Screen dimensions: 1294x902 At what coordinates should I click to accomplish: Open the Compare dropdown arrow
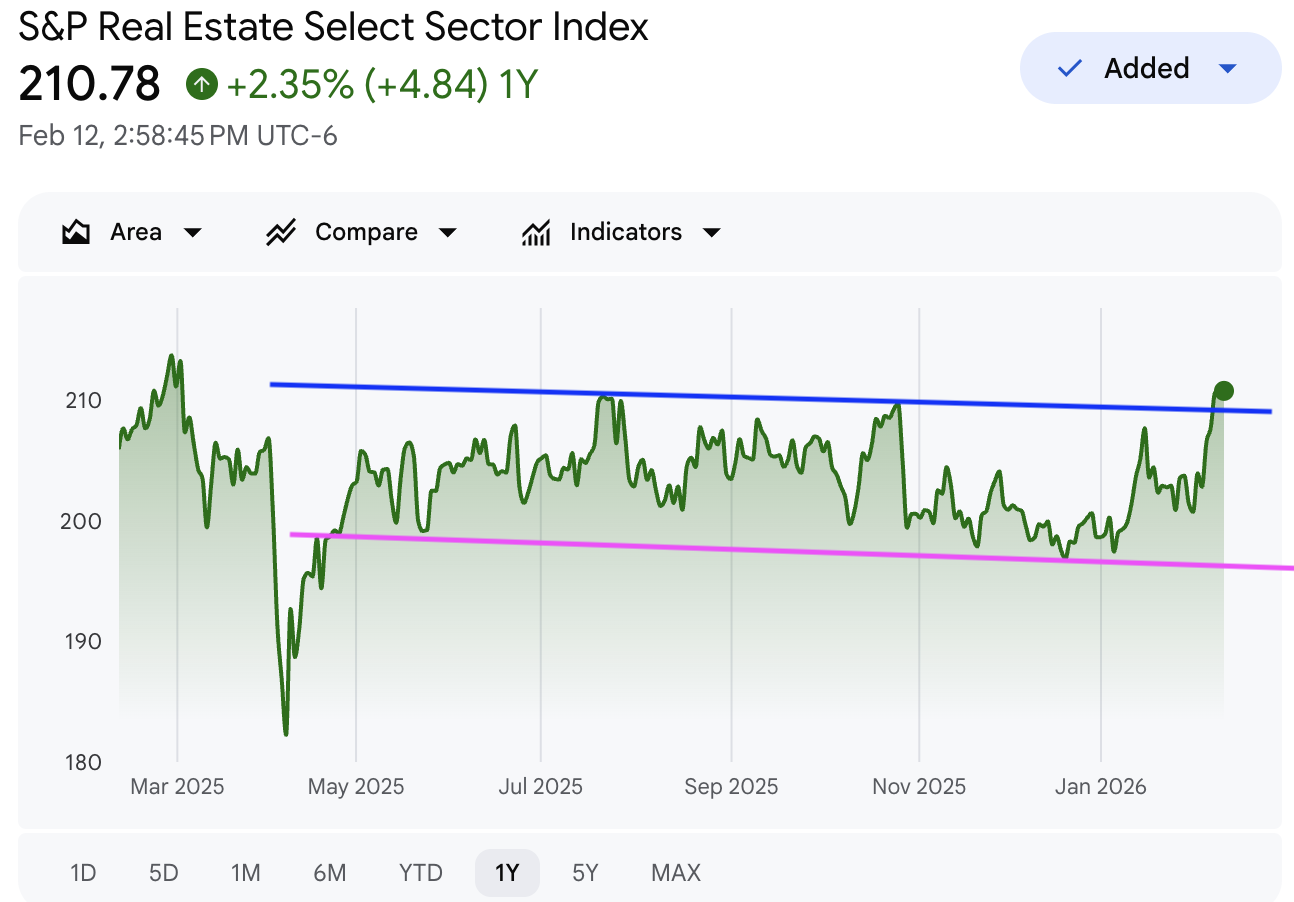pos(448,233)
